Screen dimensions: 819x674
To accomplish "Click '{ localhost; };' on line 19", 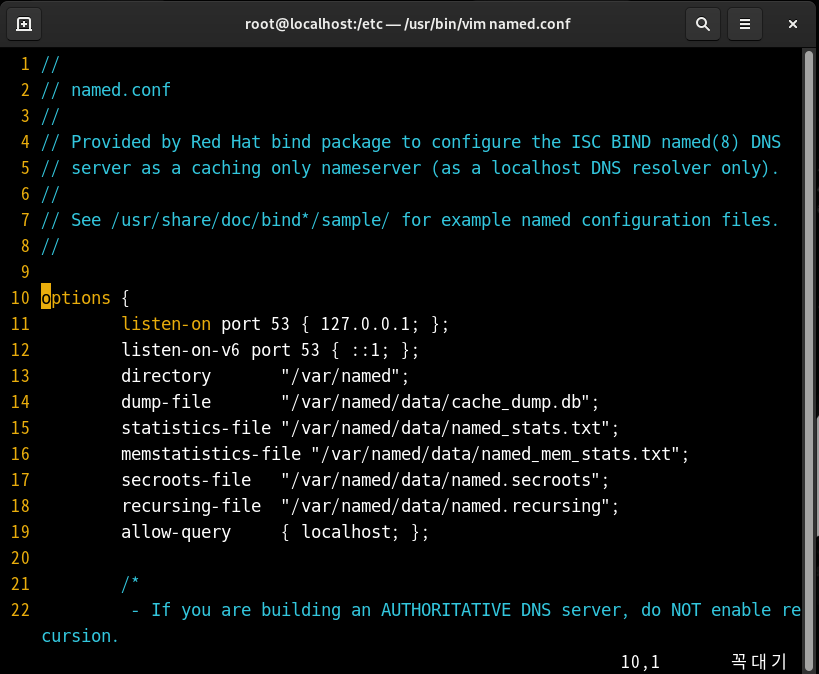I will tap(355, 532).
